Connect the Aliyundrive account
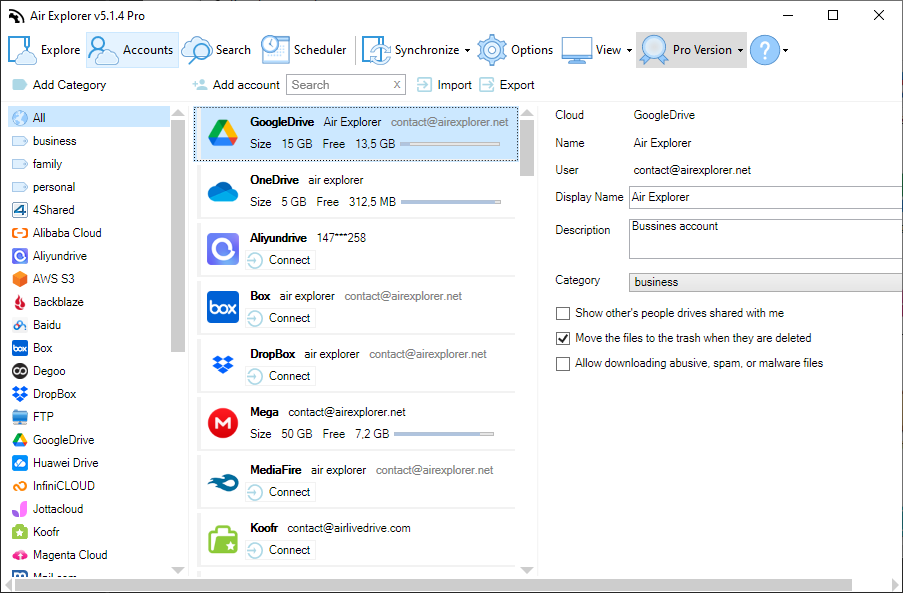Viewport: 903px width, 593px height. coord(280,260)
